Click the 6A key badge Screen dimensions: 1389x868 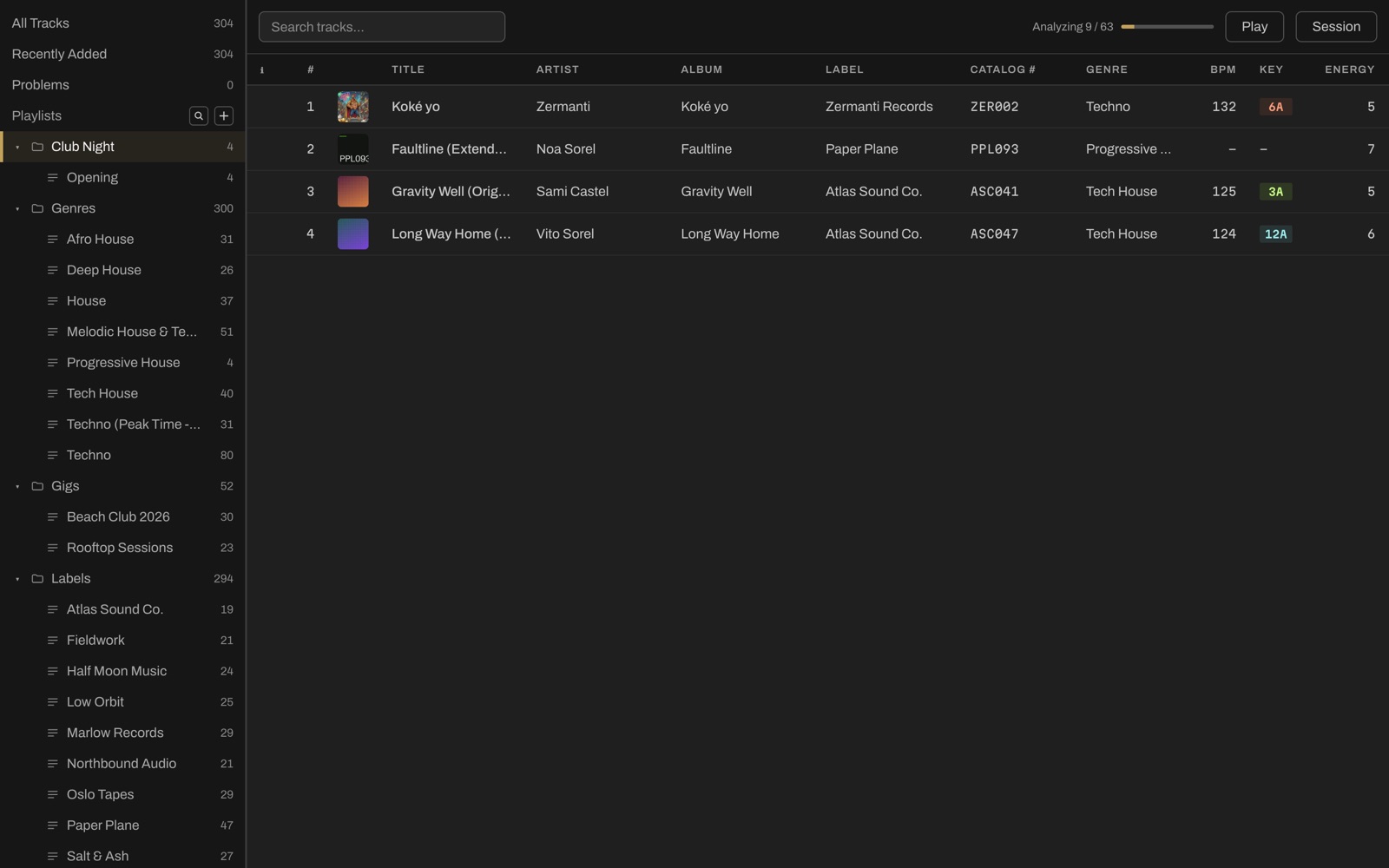pos(1275,107)
